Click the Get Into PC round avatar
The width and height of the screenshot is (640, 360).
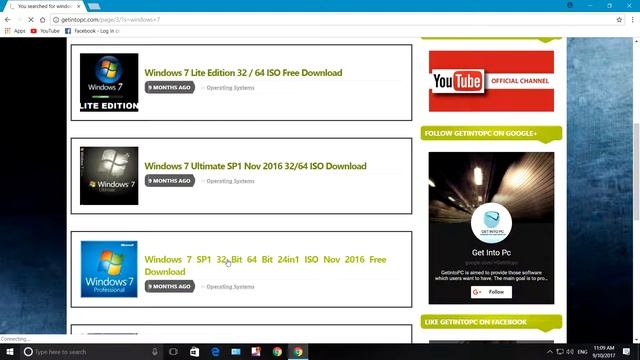pyautogui.click(x=491, y=223)
